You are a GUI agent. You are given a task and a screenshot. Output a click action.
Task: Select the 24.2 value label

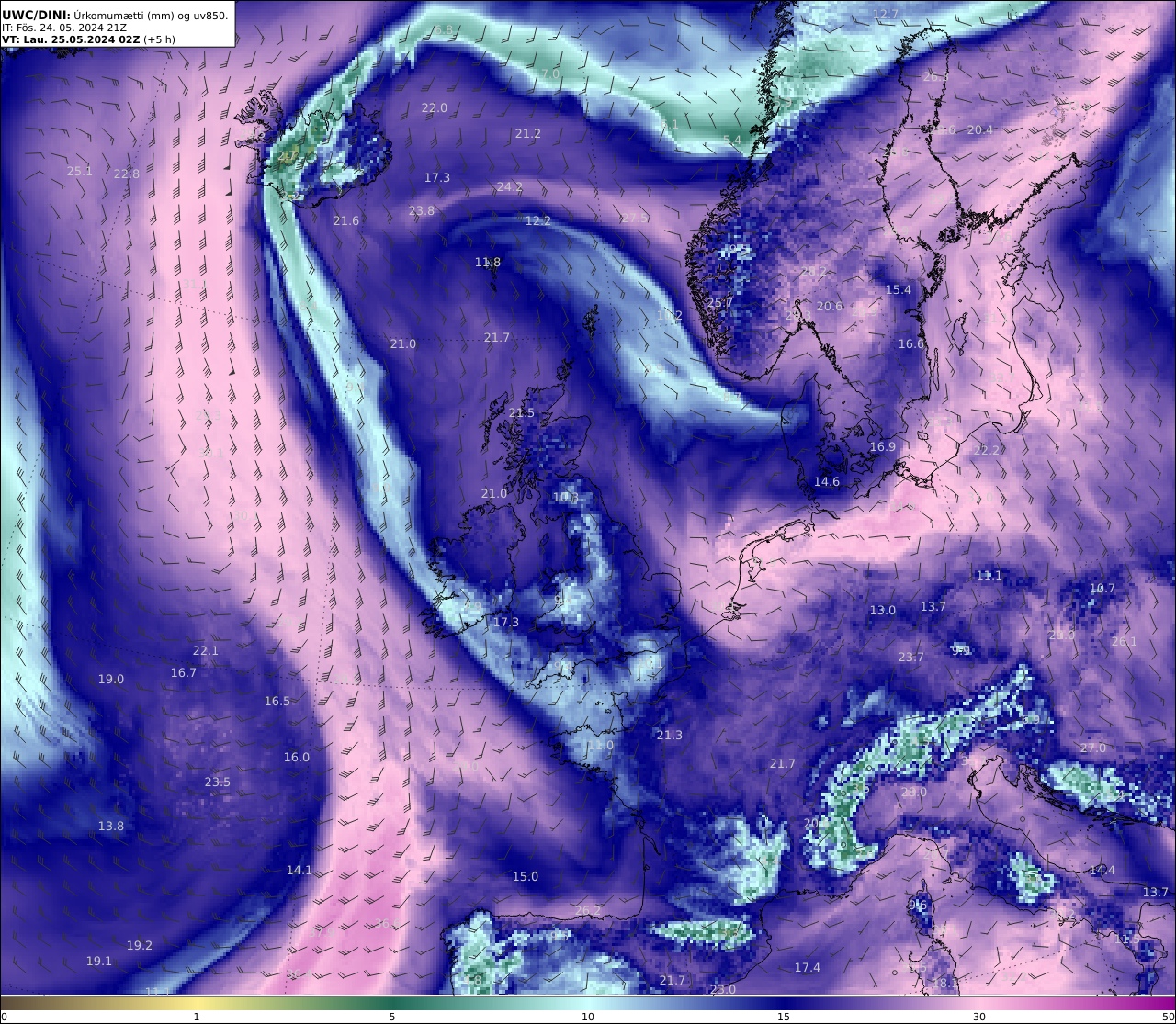click(x=509, y=186)
